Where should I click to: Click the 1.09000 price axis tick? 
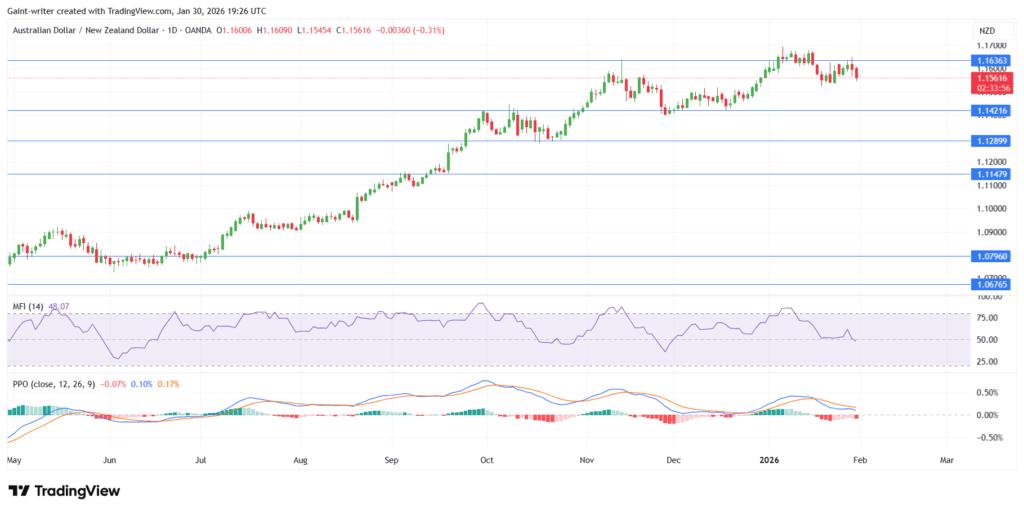pos(993,232)
